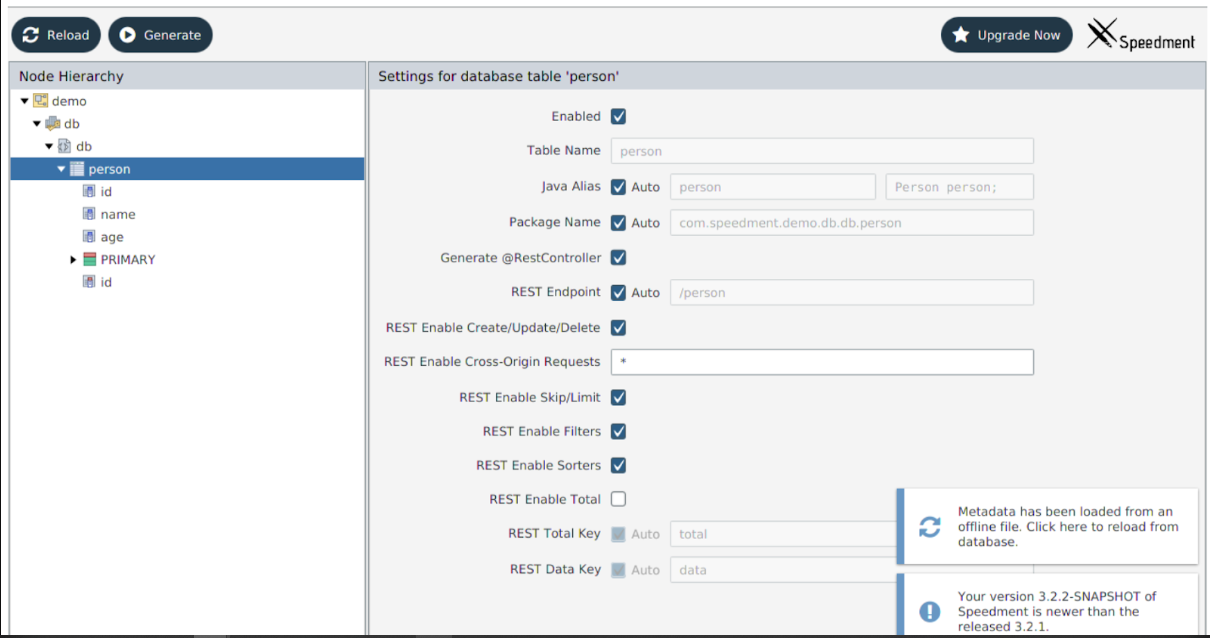The width and height of the screenshot is (1210, 638).
Task: Click the 'Person person;' preview field
Action: [960, 187]
